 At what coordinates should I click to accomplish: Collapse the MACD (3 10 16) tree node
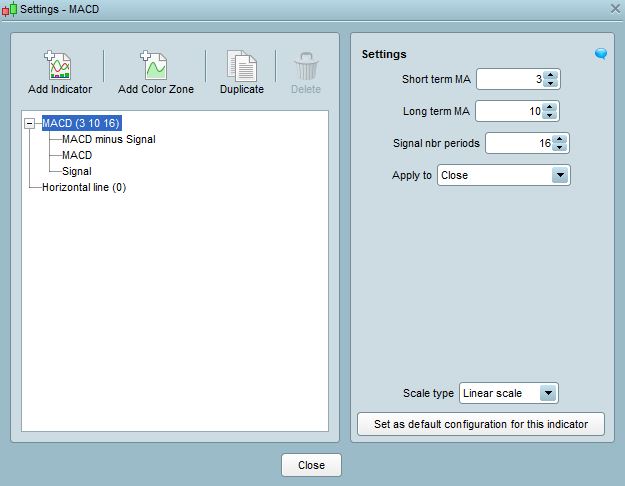(x=29, y=123)
